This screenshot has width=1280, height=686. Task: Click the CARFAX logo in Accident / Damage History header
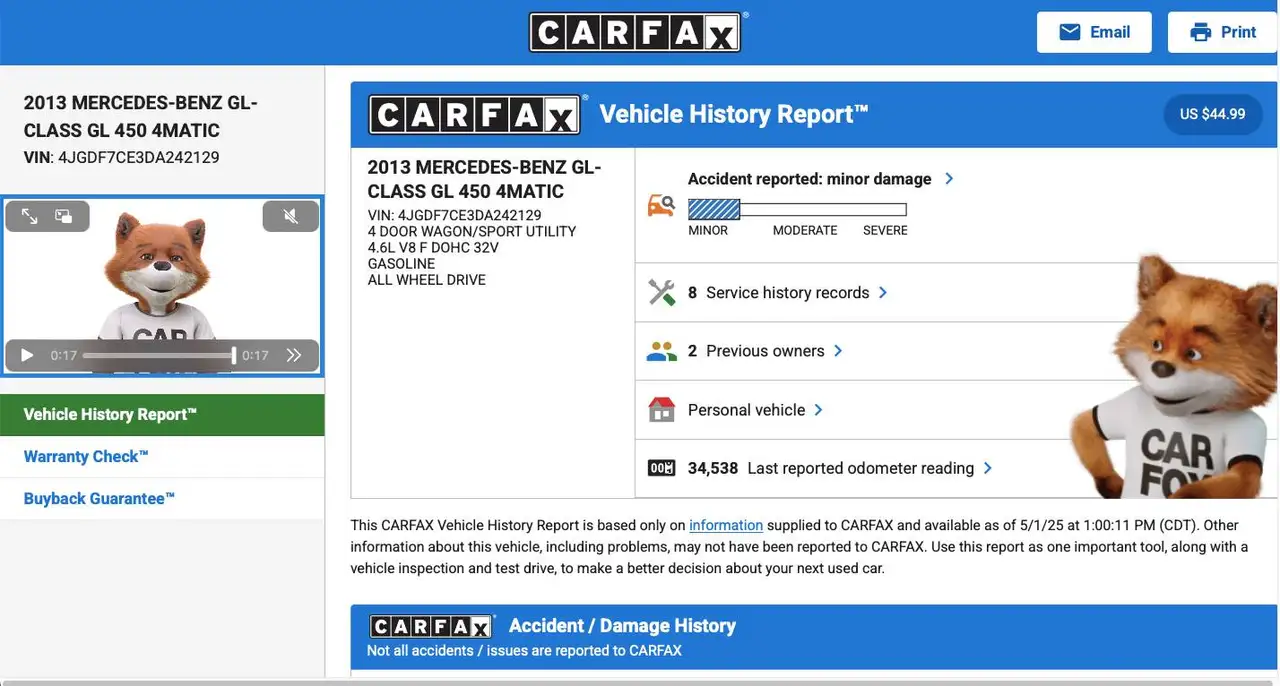431,627
